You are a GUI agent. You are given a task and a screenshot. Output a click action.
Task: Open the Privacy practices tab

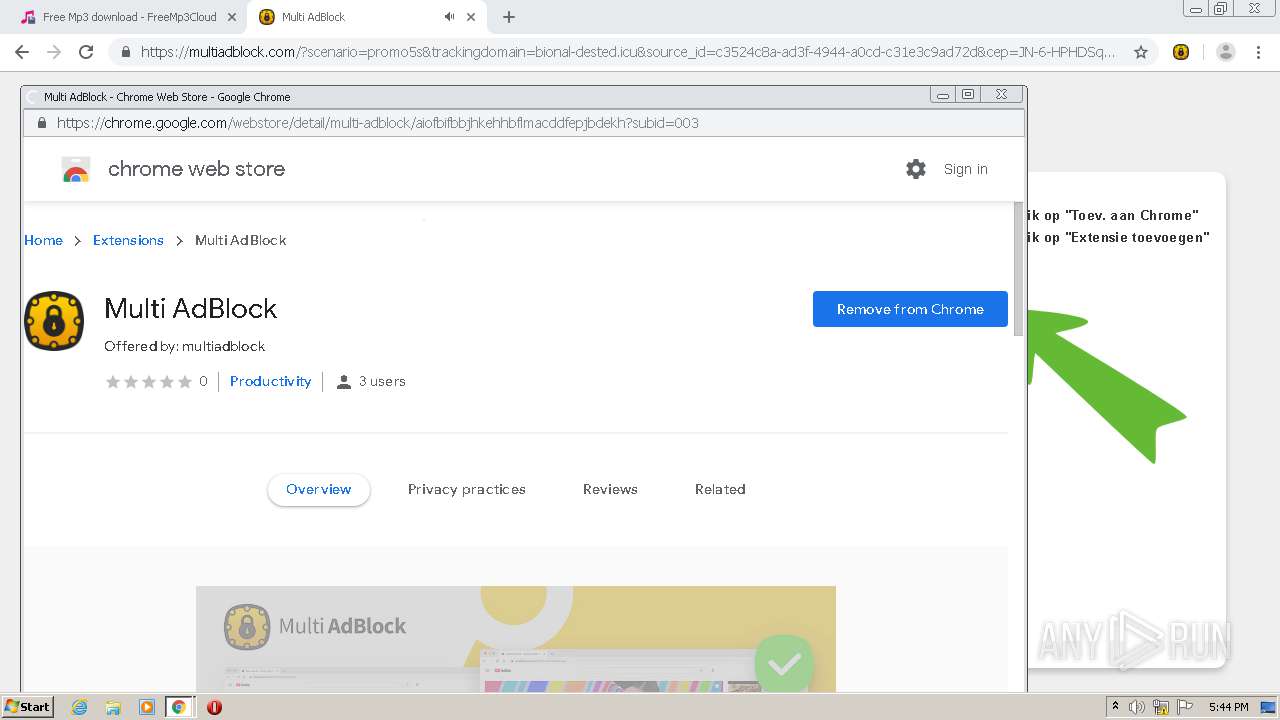(x=466, y=489)
